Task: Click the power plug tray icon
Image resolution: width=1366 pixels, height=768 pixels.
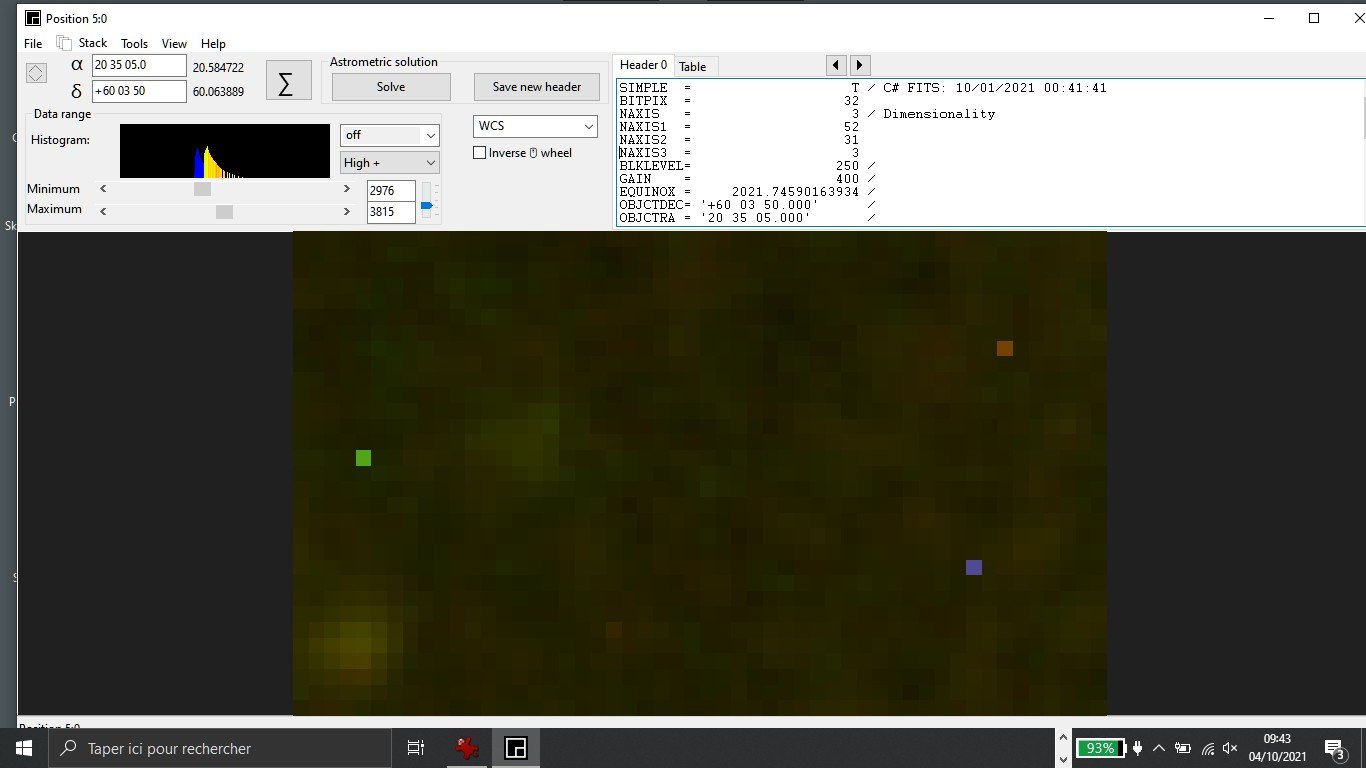Action: pos(1138,748)
